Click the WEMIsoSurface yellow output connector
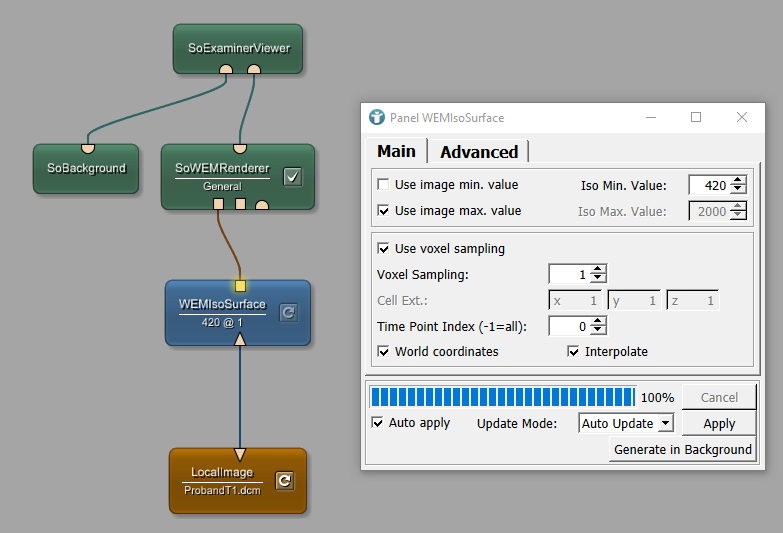Viewport: 783px width, 533px height. click(240, 286)
